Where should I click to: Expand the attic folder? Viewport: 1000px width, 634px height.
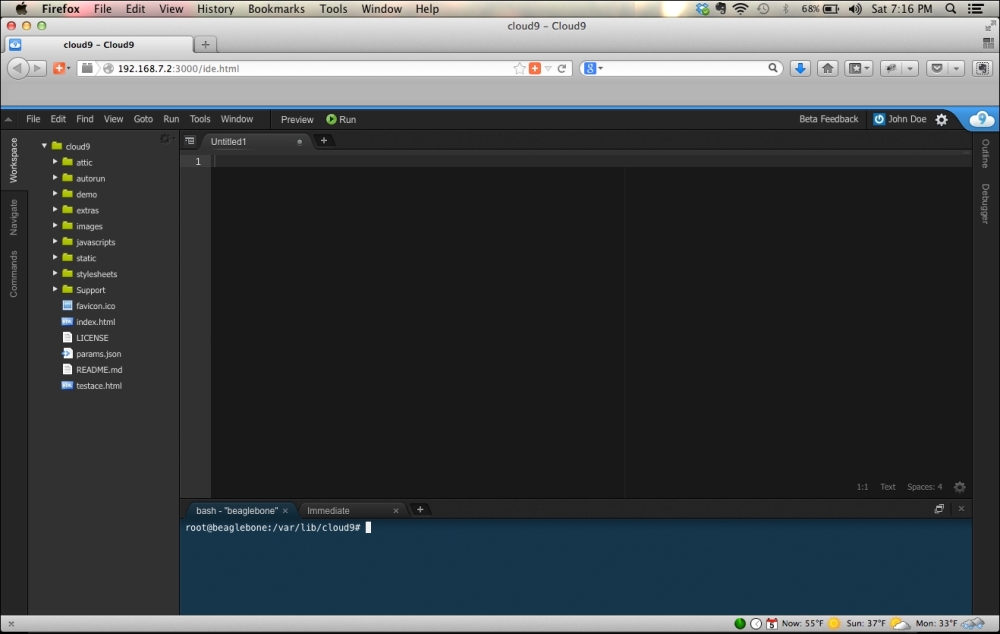tap(56, 162)
